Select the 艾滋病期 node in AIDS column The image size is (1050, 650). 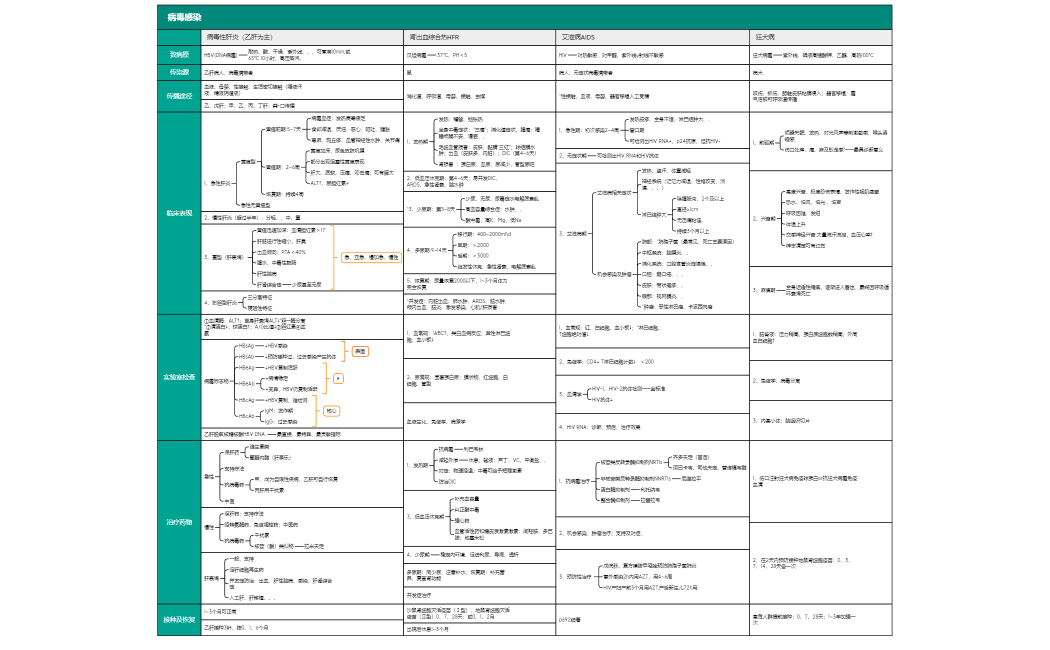(576, 234)
